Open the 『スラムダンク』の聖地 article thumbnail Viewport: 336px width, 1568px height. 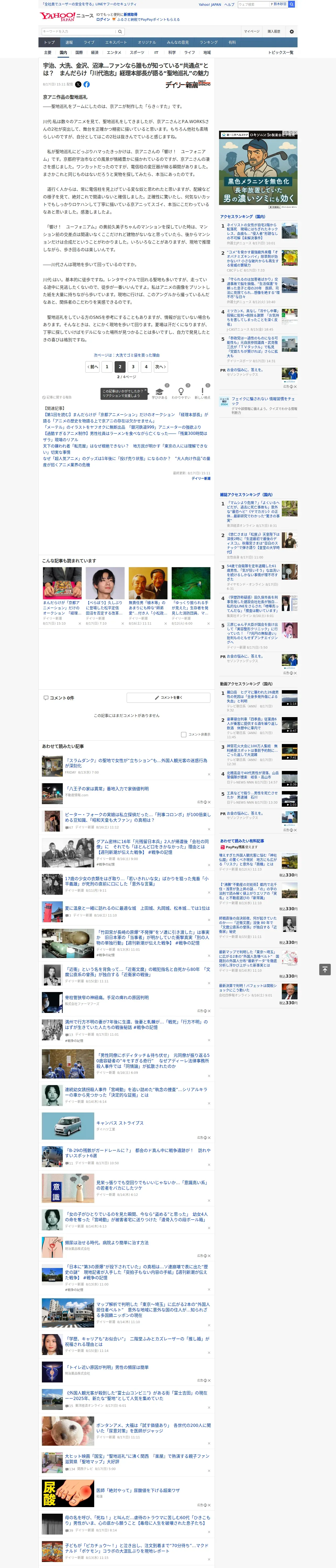tap(52, 766)
